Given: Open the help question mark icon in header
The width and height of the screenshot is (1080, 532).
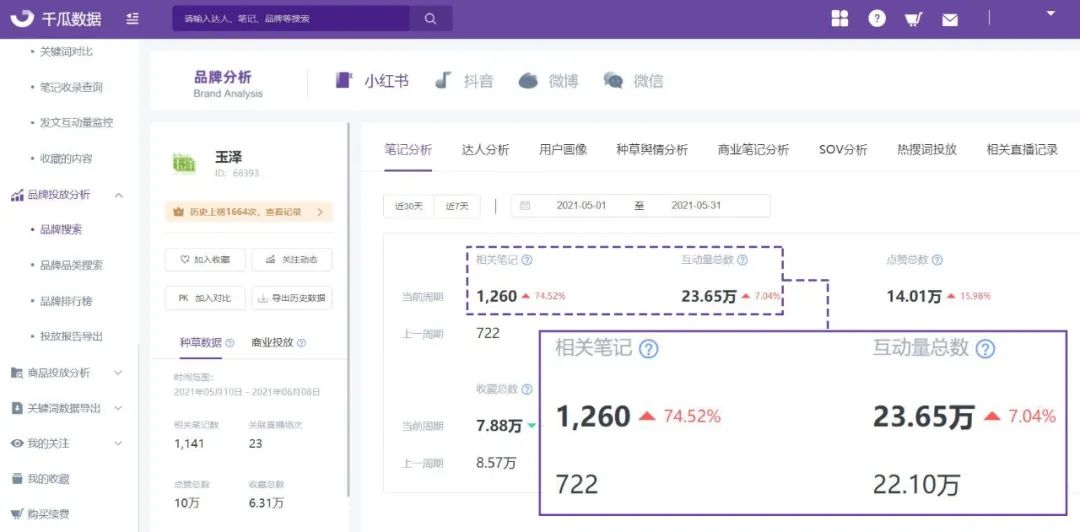Looking at the screenshot, I should (877, 19).
